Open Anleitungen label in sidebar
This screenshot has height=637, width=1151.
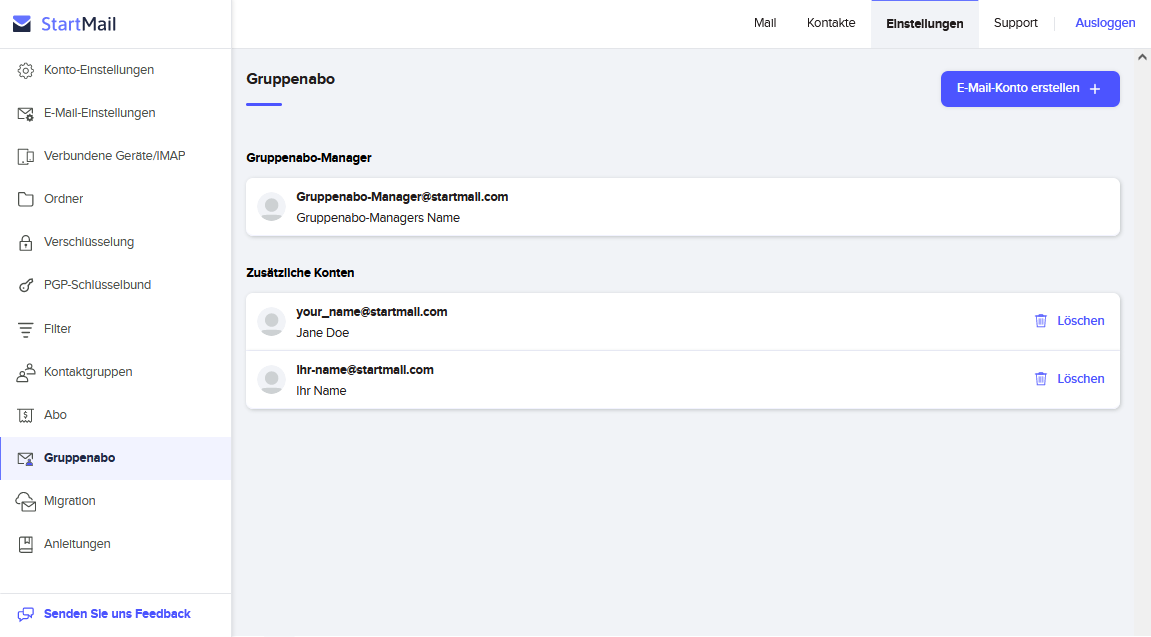pyautogui.click(x=77, y=545)
